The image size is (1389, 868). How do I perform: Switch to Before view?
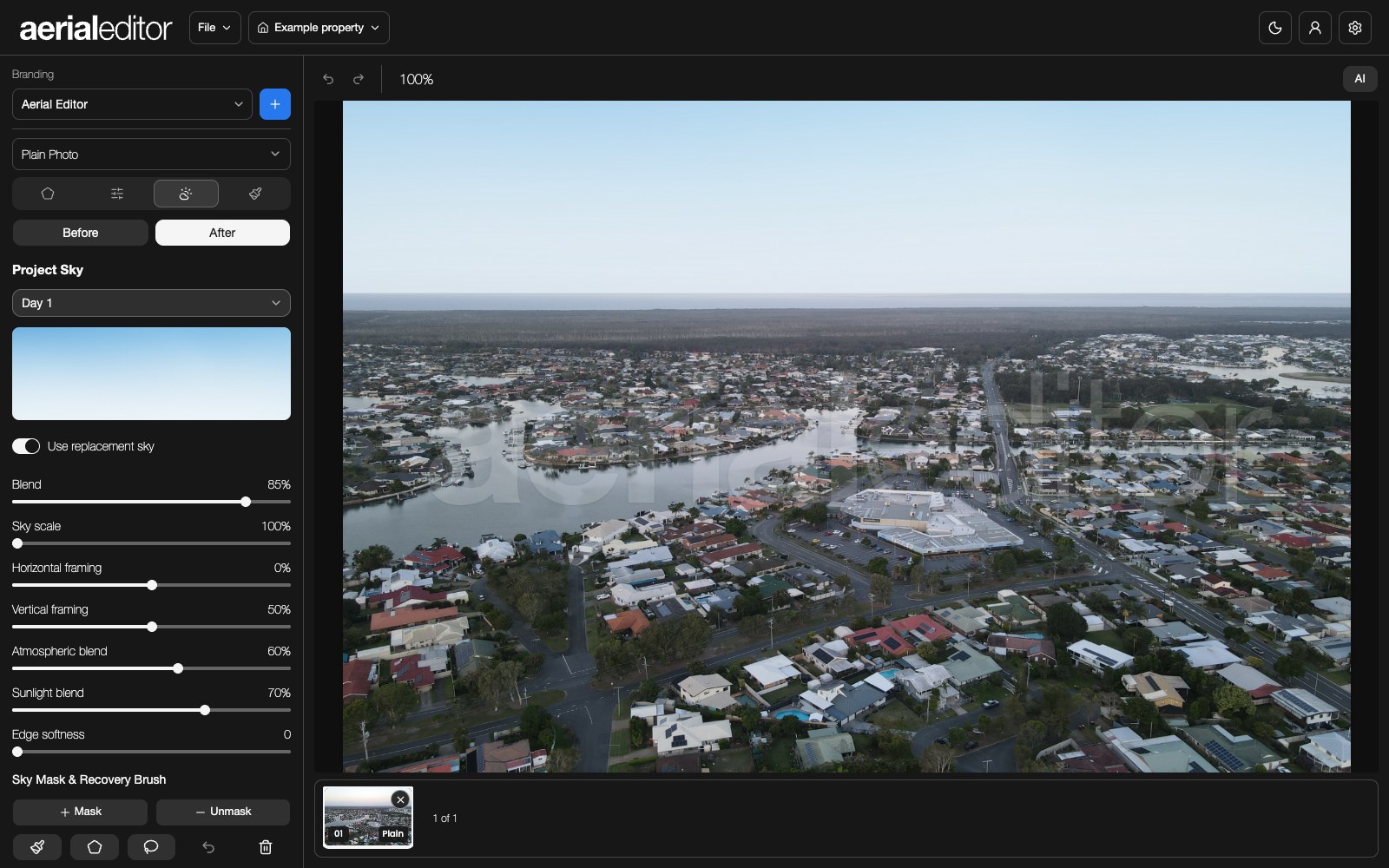[x=80, y=233]
